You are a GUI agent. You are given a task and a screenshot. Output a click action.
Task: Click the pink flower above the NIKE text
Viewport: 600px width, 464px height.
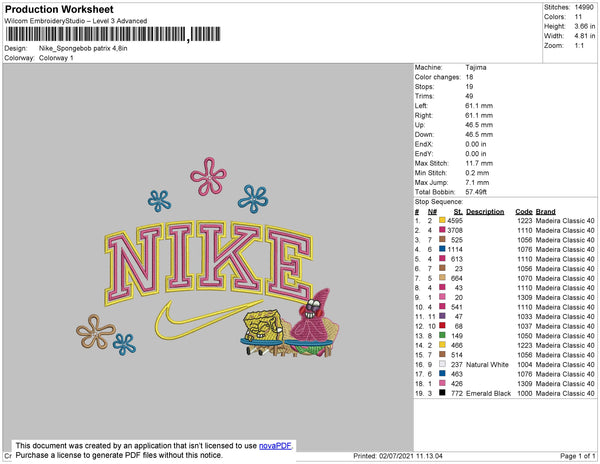209,176
